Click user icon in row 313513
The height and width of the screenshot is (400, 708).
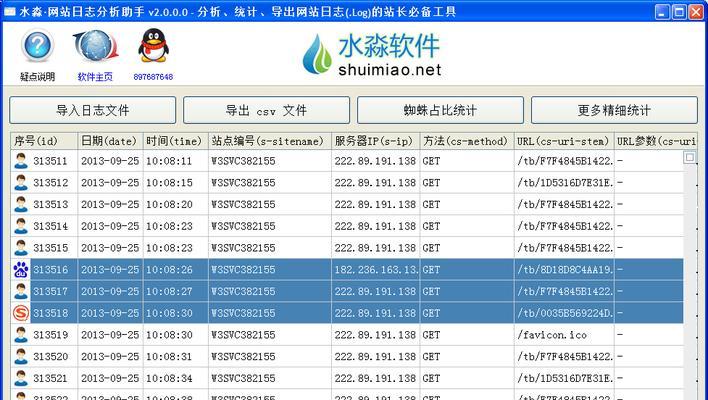(21, 204)
